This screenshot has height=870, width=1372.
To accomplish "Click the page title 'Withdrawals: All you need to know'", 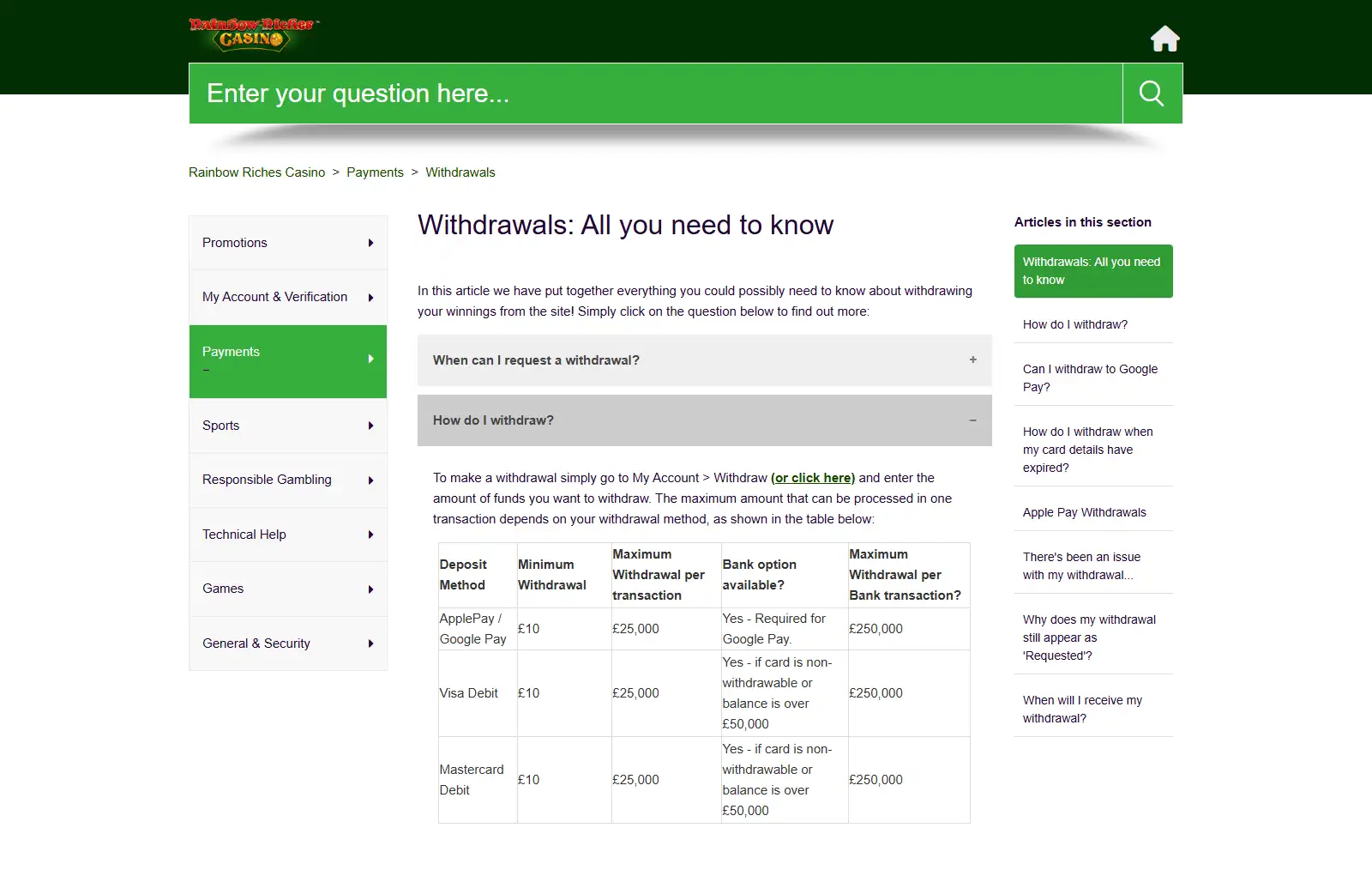I will tap(625, 225).
